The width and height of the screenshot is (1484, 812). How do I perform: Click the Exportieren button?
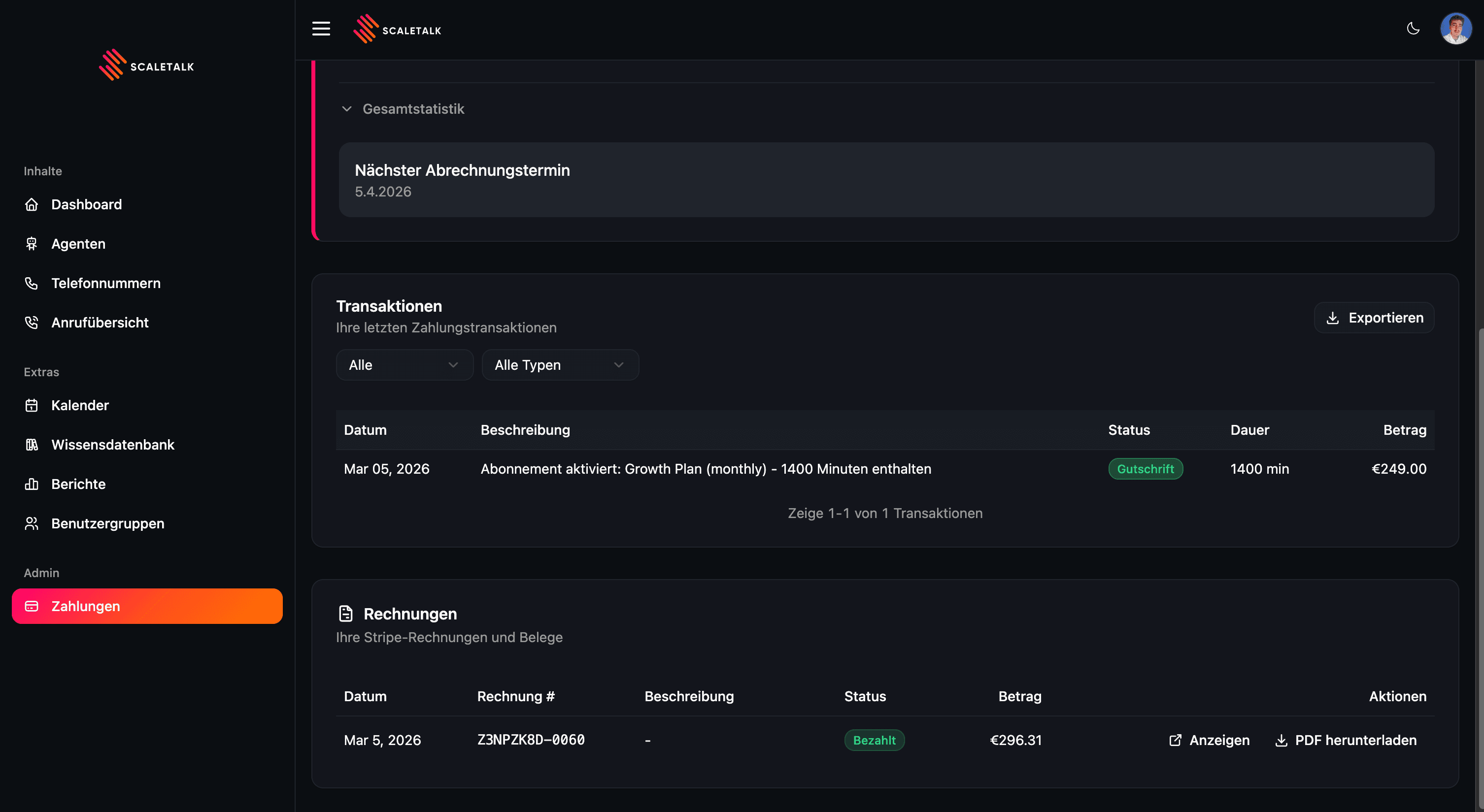tap(1374, 318)
